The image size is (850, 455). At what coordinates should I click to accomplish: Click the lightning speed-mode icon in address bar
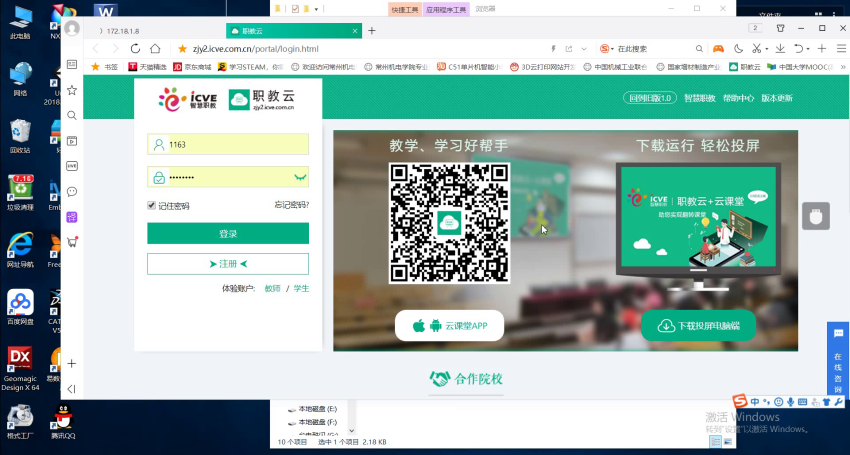click(x=553, y=48)
